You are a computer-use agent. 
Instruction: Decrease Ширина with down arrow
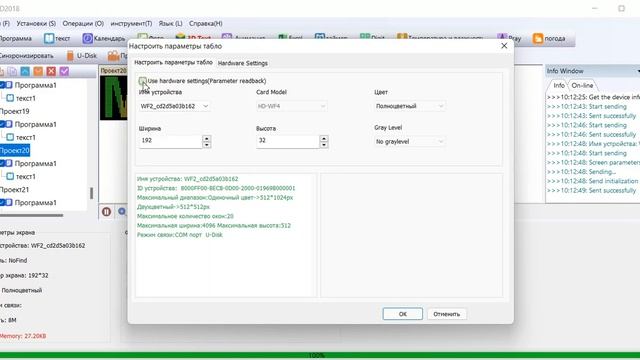207,144
